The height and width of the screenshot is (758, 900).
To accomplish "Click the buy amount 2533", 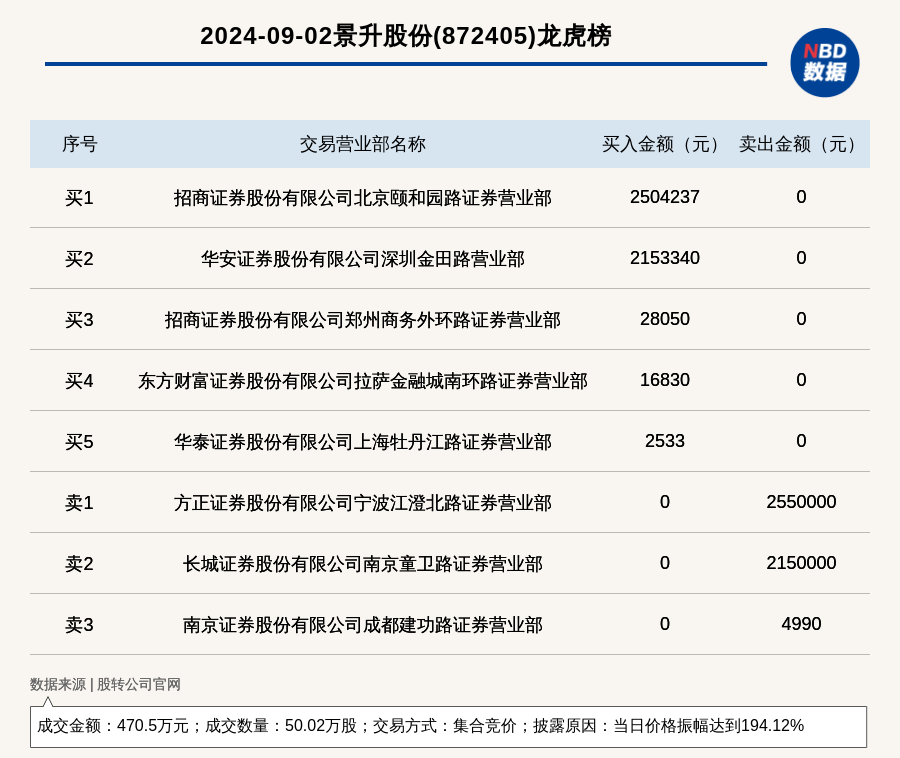I will [x=665, y=441].
